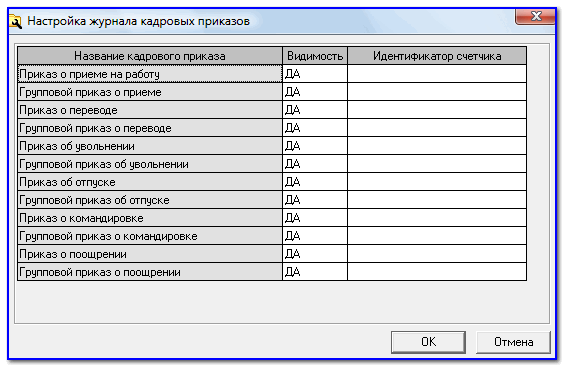Click counter ID field for Приказ об увольнении
The height and width of the screenshot is (367, 564).
pos(437,146)
